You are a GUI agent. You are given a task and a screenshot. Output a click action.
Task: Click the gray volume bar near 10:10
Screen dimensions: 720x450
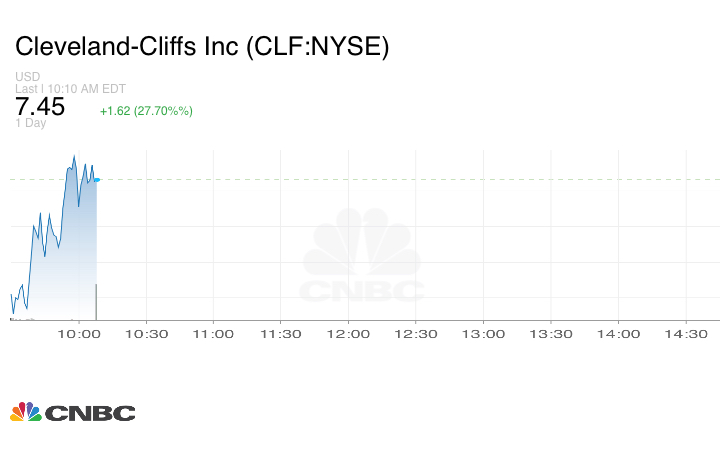click(96, 302)
